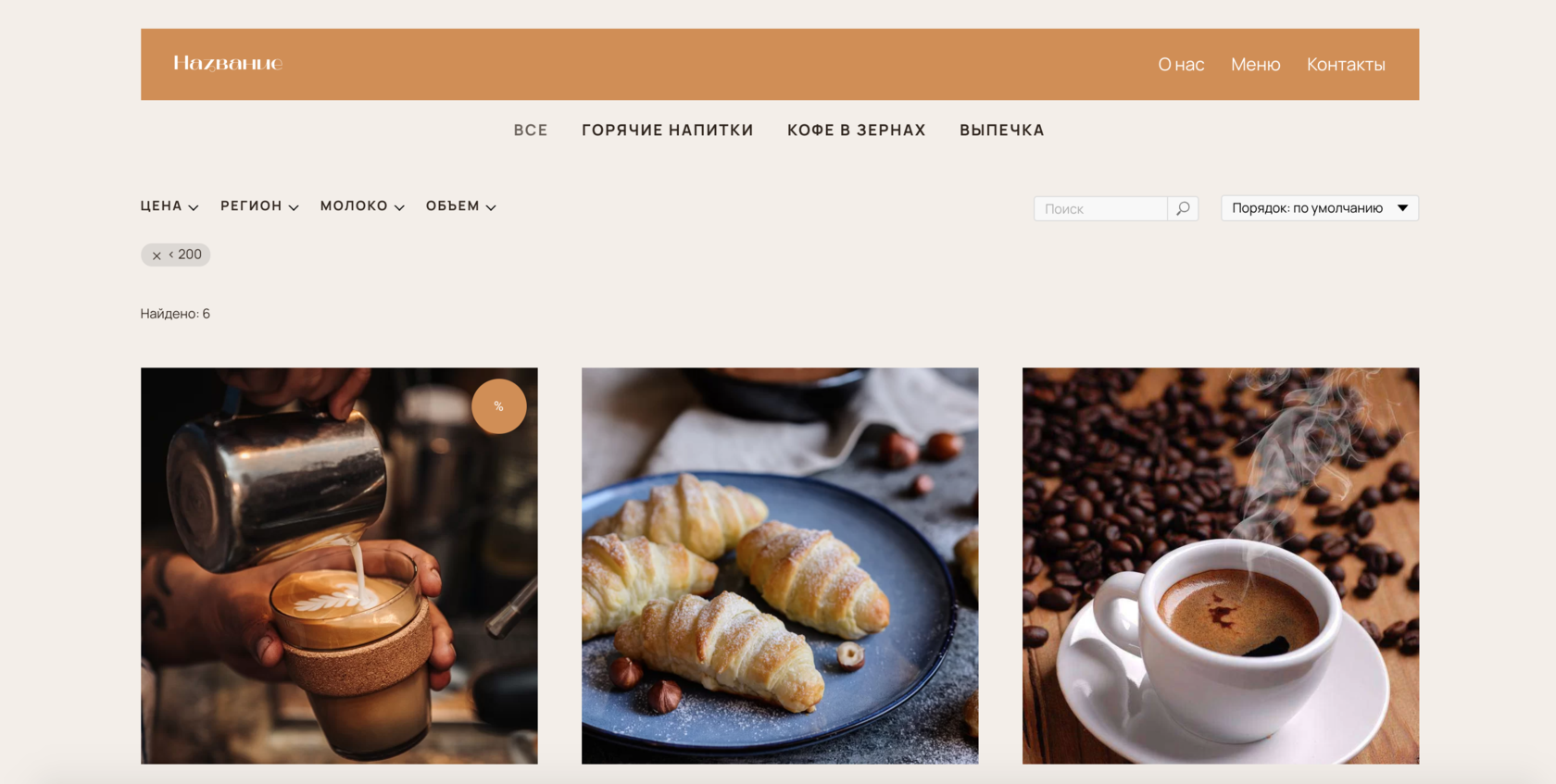1556x784 pixels.
Task: Select the ВСЕ category tab
Action: pos(531,131)
